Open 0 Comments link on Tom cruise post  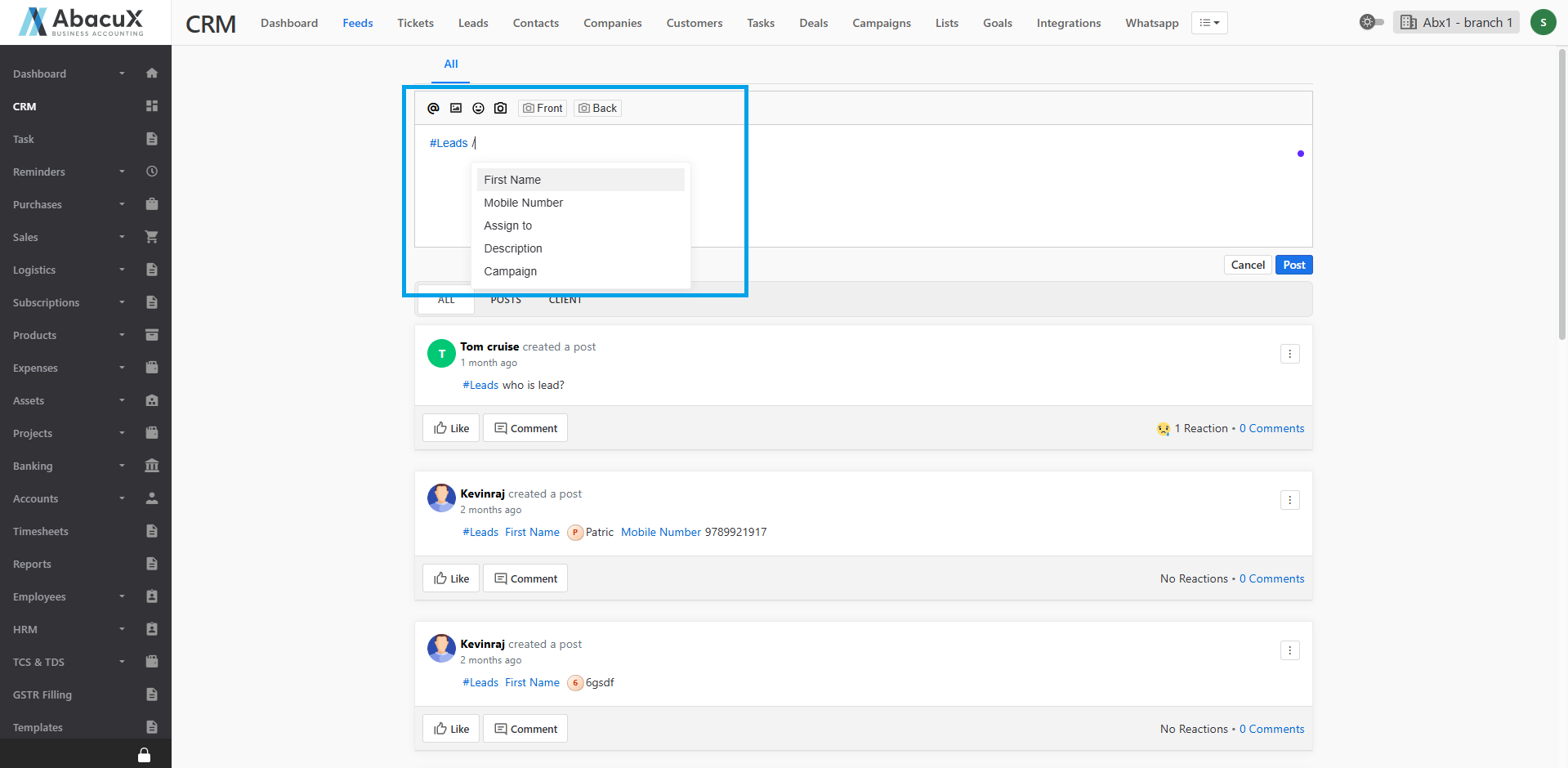coord(1271,428)
